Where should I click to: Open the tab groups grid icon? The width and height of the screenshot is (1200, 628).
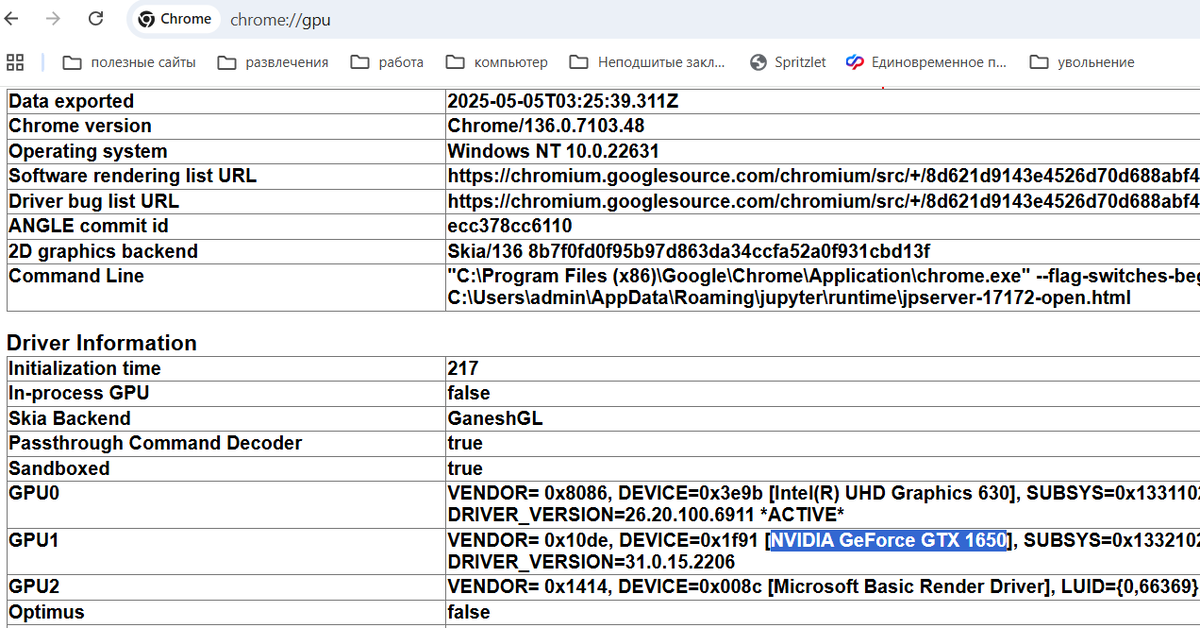(x=15, y=62)
